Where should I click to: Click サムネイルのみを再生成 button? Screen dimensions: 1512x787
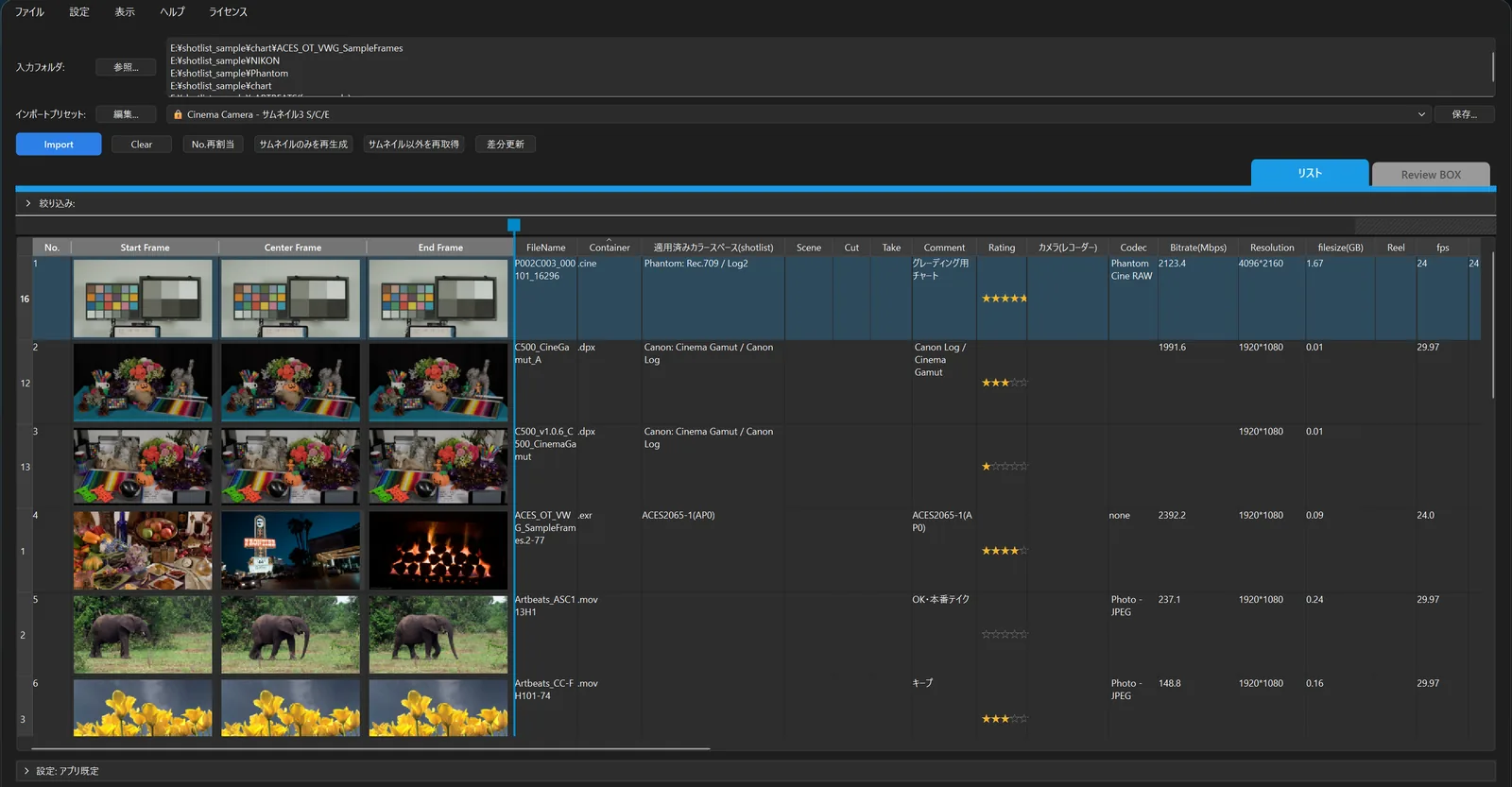(x=303, y=145)
